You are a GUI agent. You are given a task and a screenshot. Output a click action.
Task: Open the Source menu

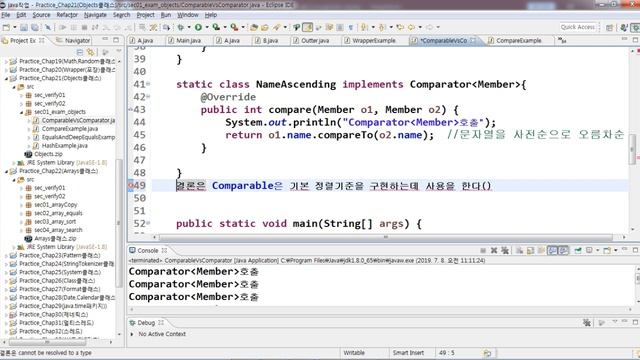point(41,15)
